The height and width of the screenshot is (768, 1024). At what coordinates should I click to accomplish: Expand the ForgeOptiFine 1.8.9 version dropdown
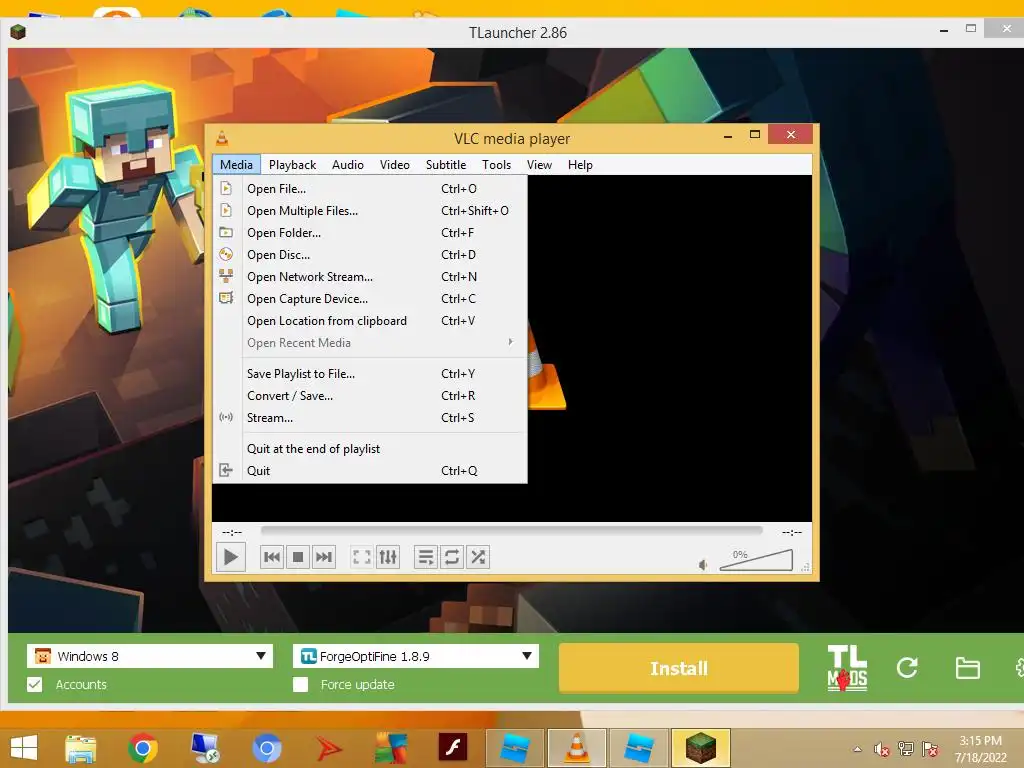pyautogui.click(x=526, y=656)
